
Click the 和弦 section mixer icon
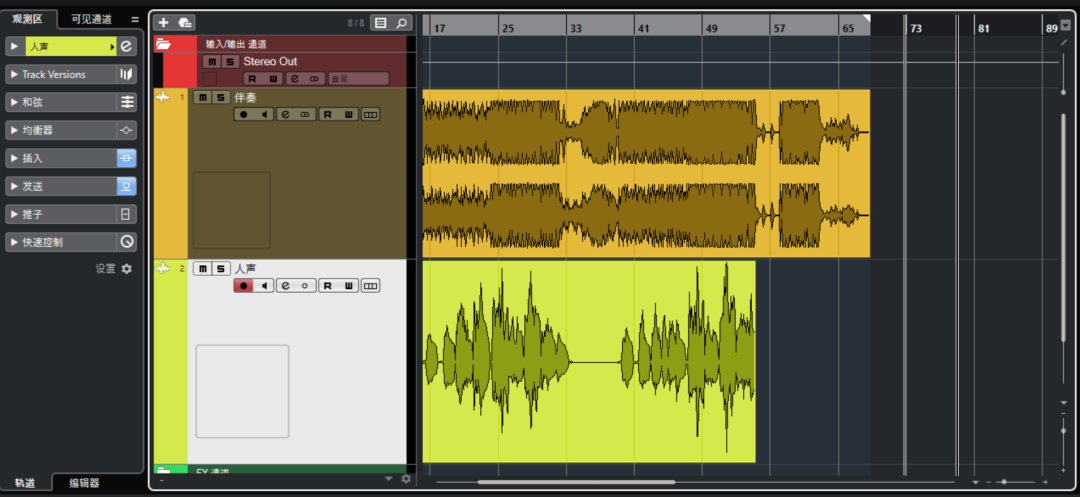coord(126,102)
